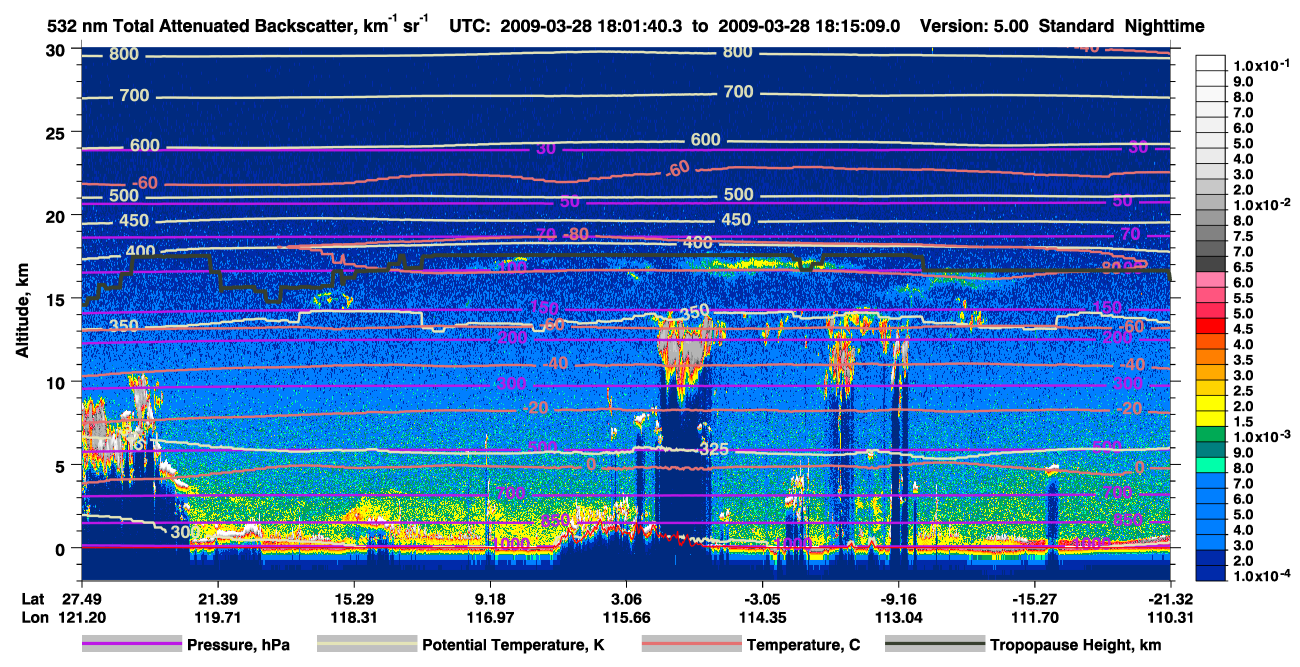Click the 'Lon' row label
Screen dimensions: 1300x667
pyautogui.click(x=33, y=617)
